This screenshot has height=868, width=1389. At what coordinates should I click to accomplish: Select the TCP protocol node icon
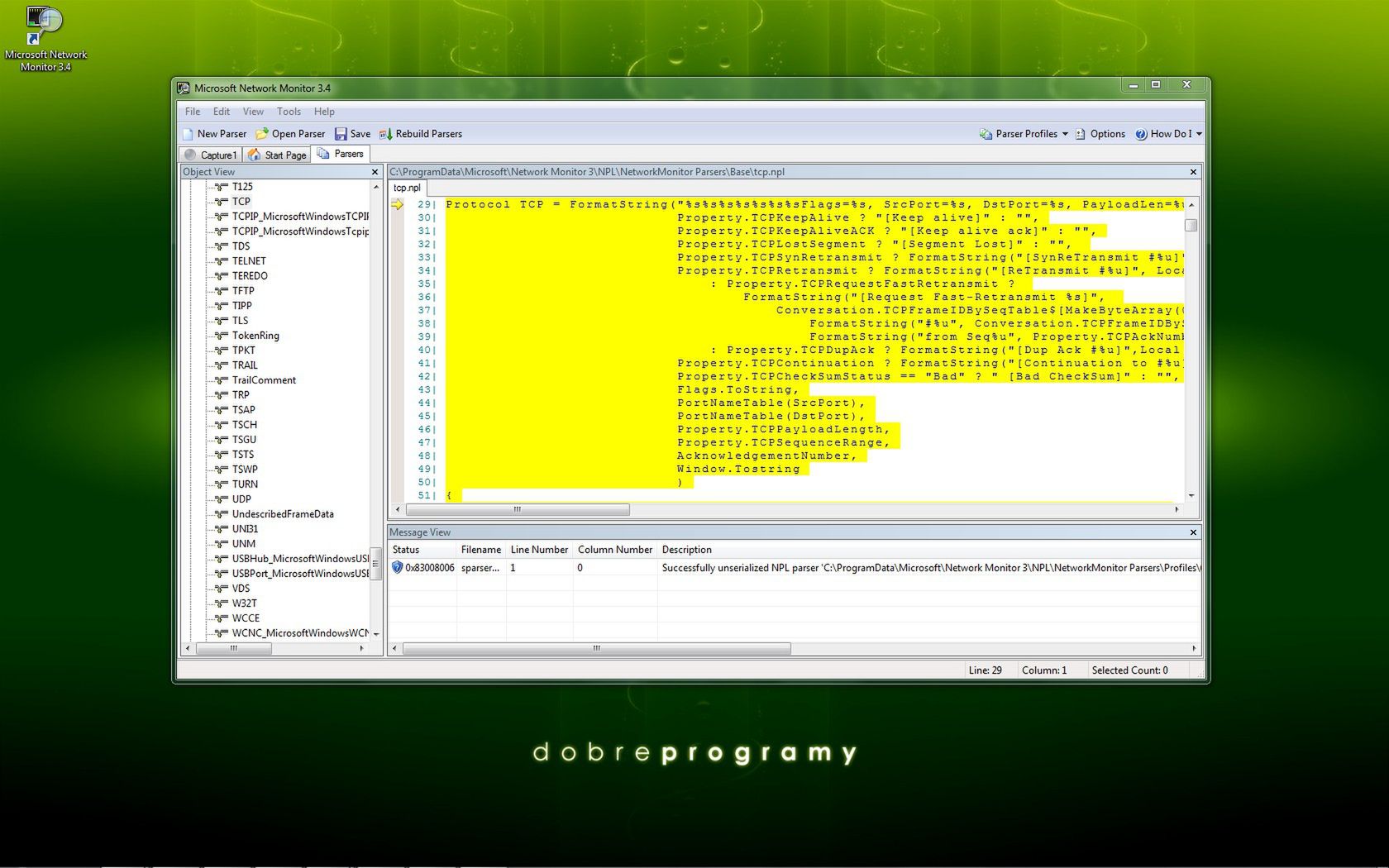[222, 202]
